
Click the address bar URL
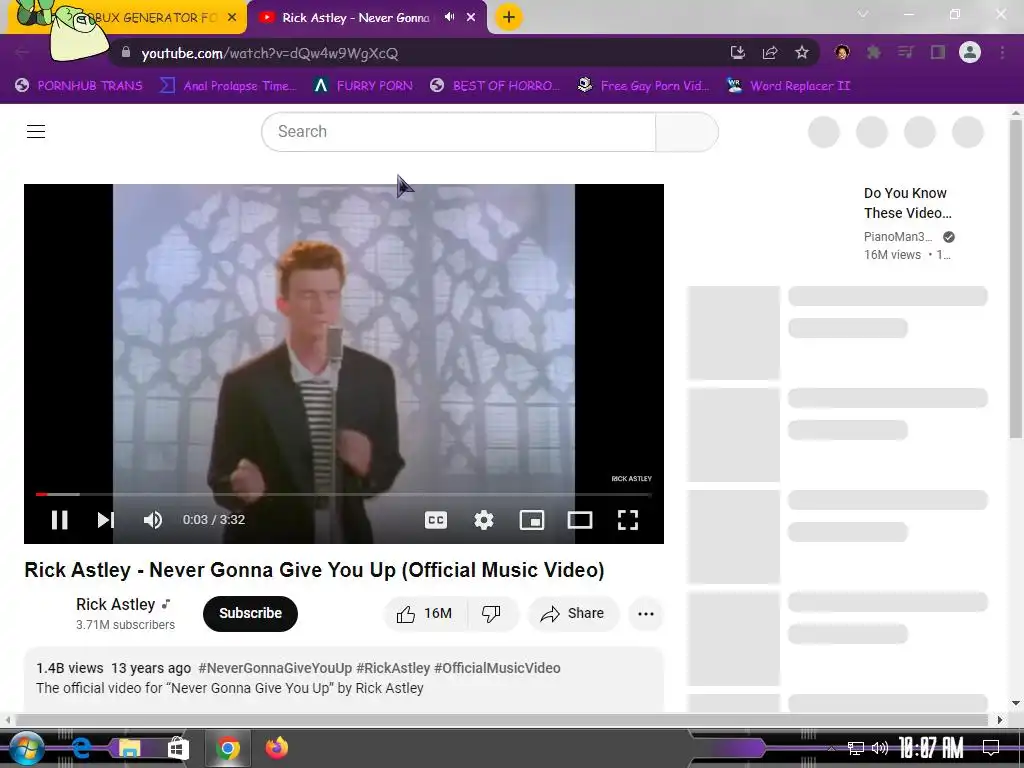(x=270, y=54)
